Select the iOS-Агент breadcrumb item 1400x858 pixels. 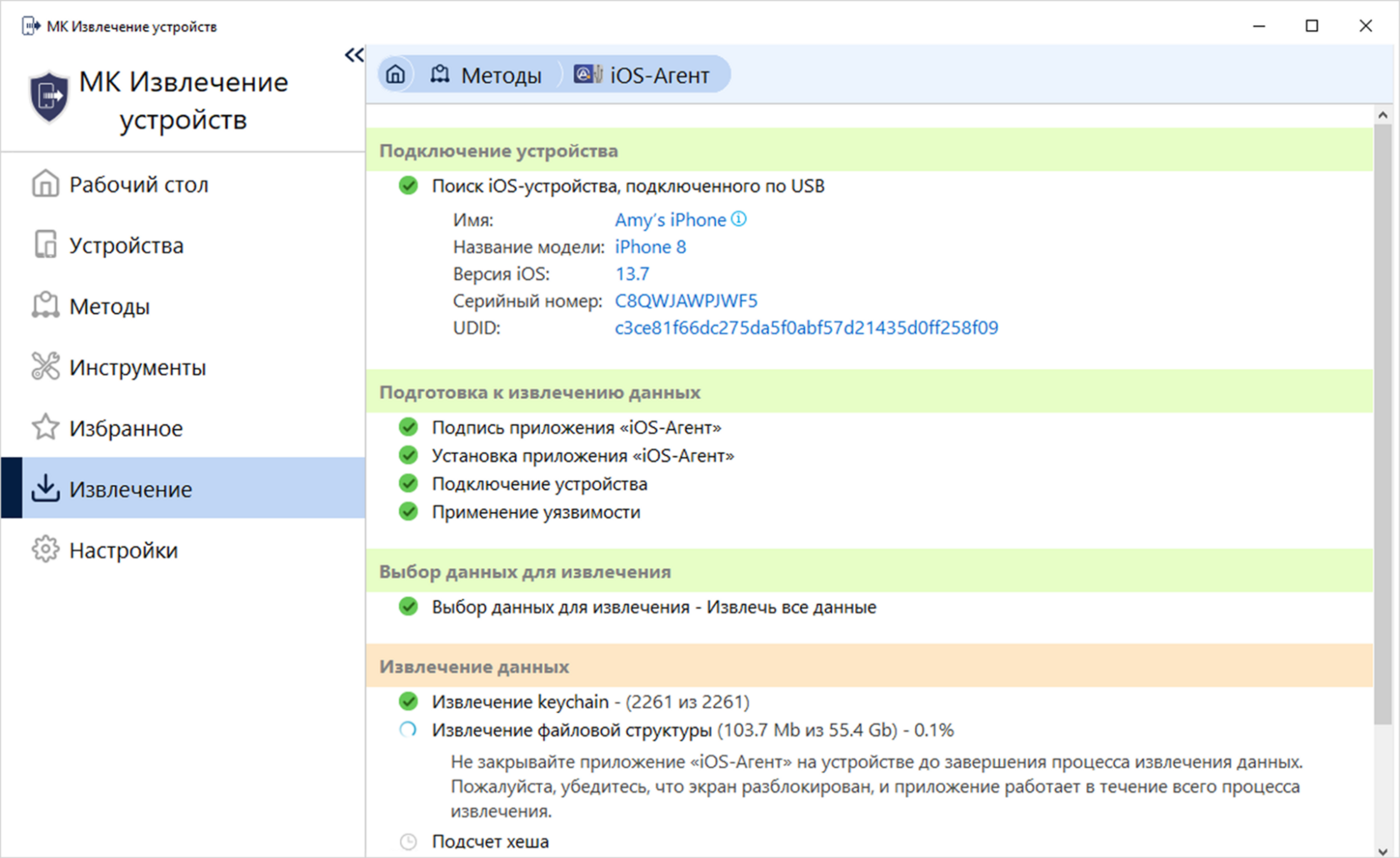point(642,75)
